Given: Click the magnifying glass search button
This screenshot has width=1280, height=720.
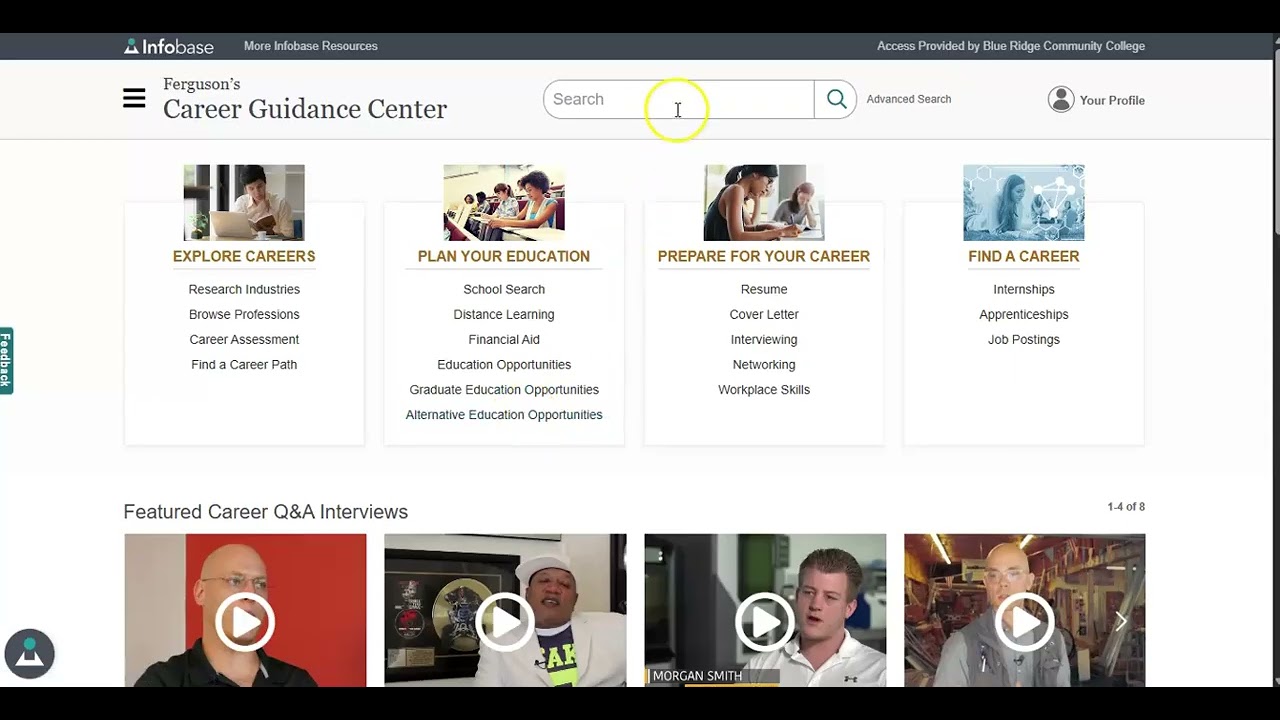Looking at the screenshot, I should coord(836,99).
